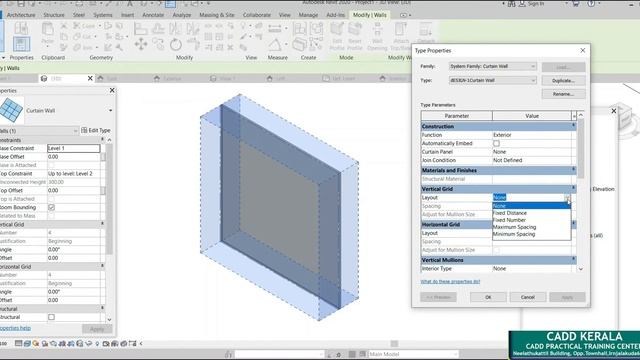This screenshot has height=360, width=640.
Task: Click OK in Type Properties
Action: tap(488, 297)
